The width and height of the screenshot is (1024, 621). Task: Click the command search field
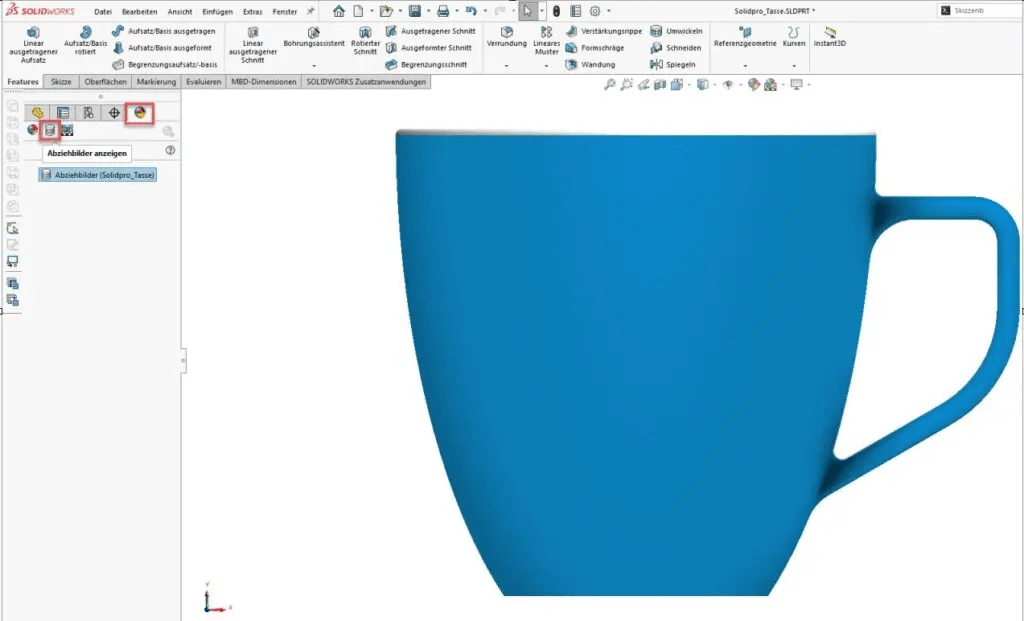980,11
